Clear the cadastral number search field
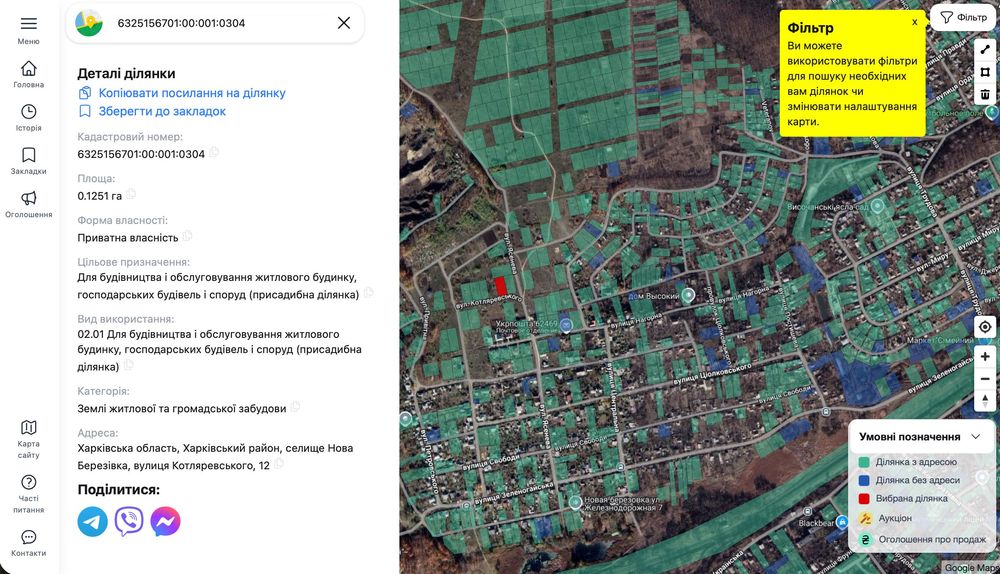The height and width of the screenshot is (574, 1000). [344, 23]
